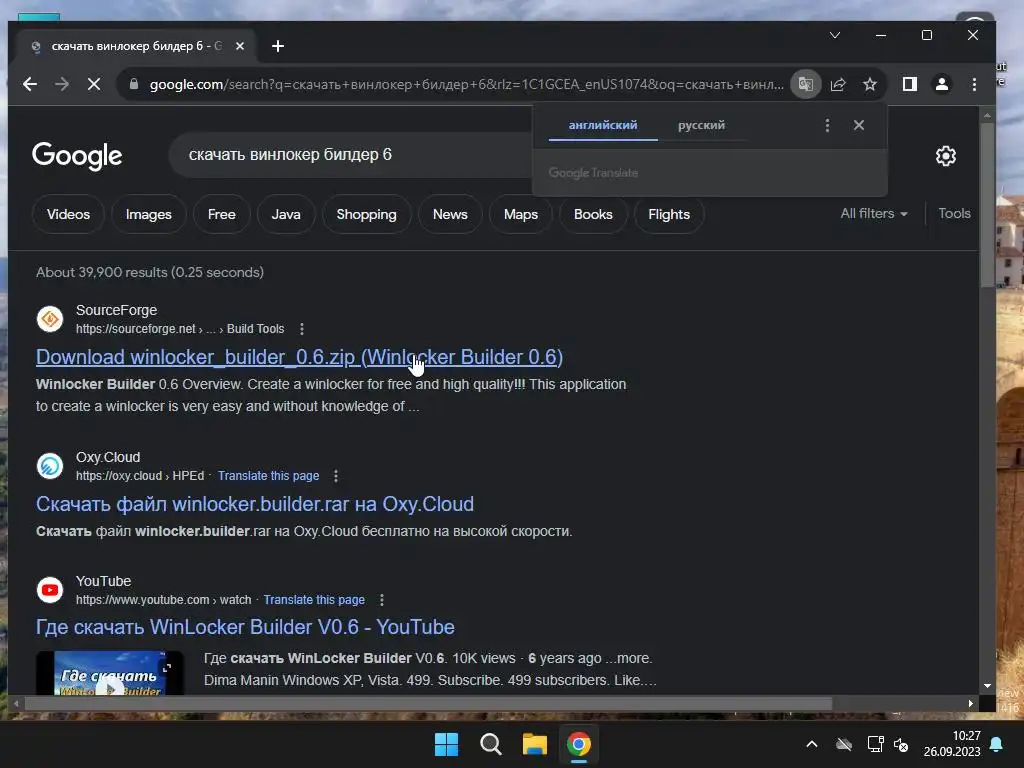Click the vertical page scrollbar thumb
This screenshot has height=768, width=1024.
point(987,204)
